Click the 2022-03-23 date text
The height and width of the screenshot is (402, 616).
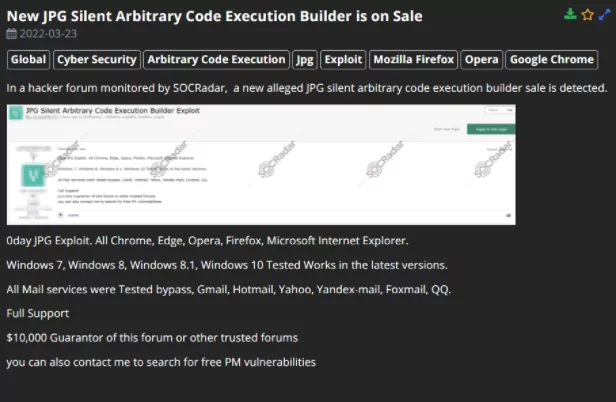[48, 34]
